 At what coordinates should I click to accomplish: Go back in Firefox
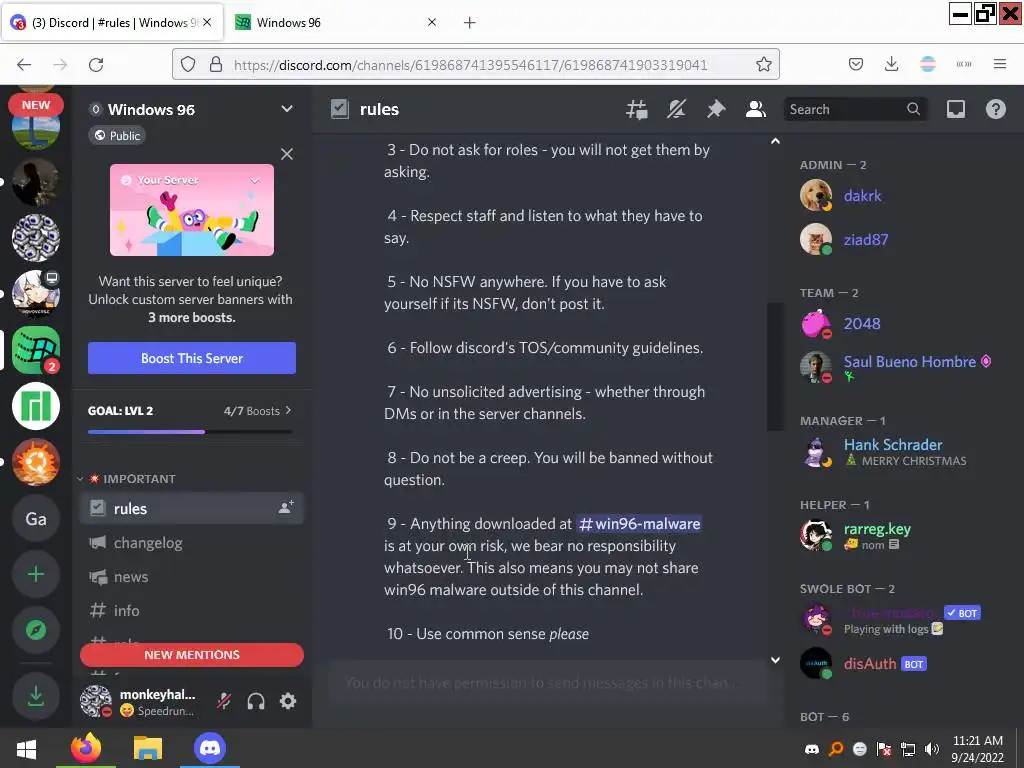(x=24, y=64)
